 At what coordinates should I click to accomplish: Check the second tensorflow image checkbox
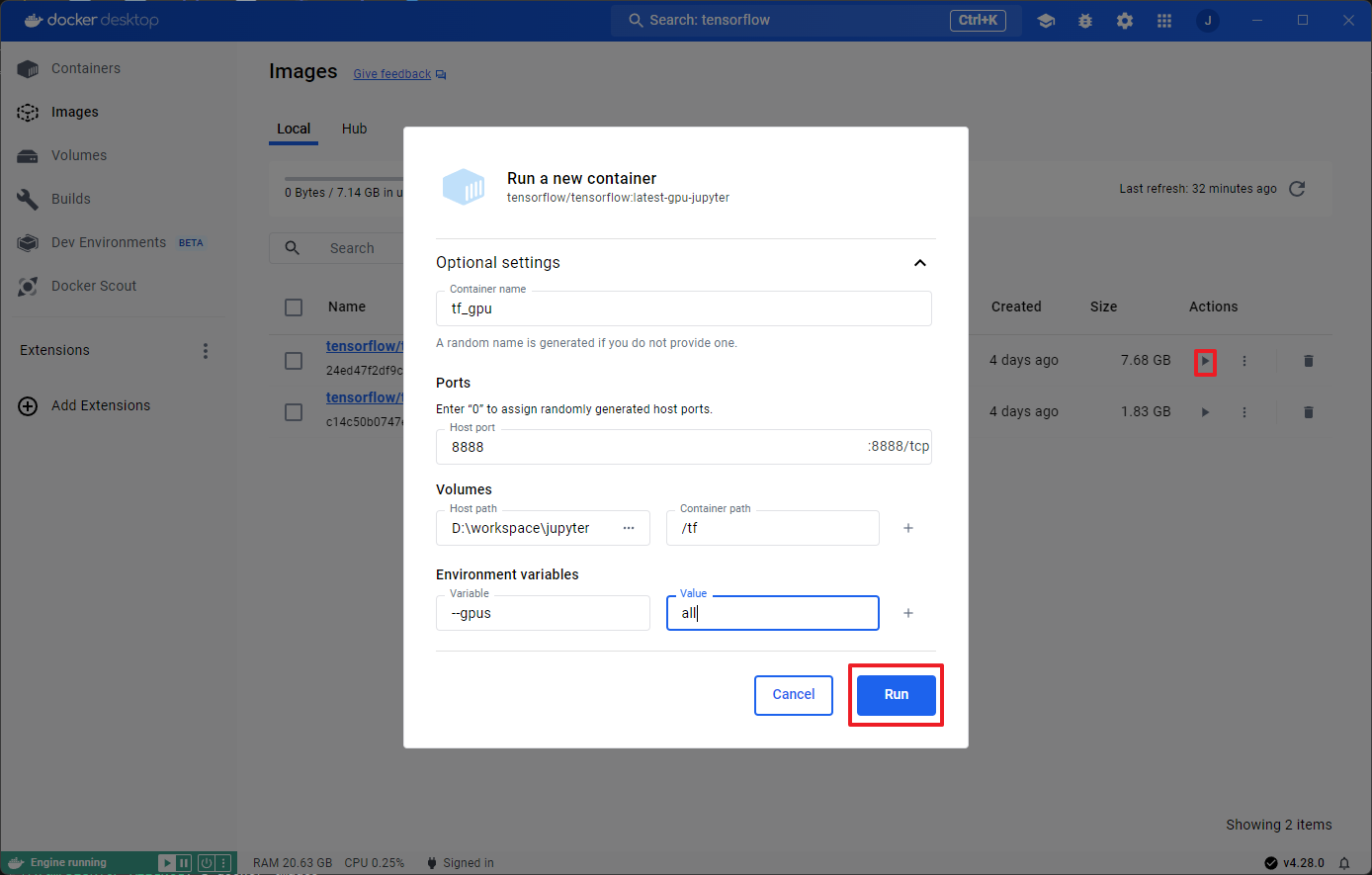[x=294, y=412]
